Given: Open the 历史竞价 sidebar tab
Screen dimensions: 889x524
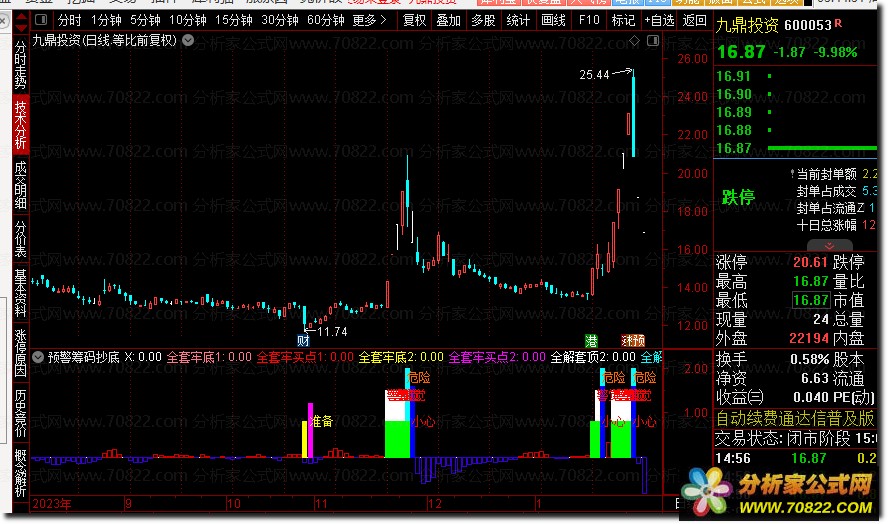Looking at the screenshot, I should pos(20,413).
